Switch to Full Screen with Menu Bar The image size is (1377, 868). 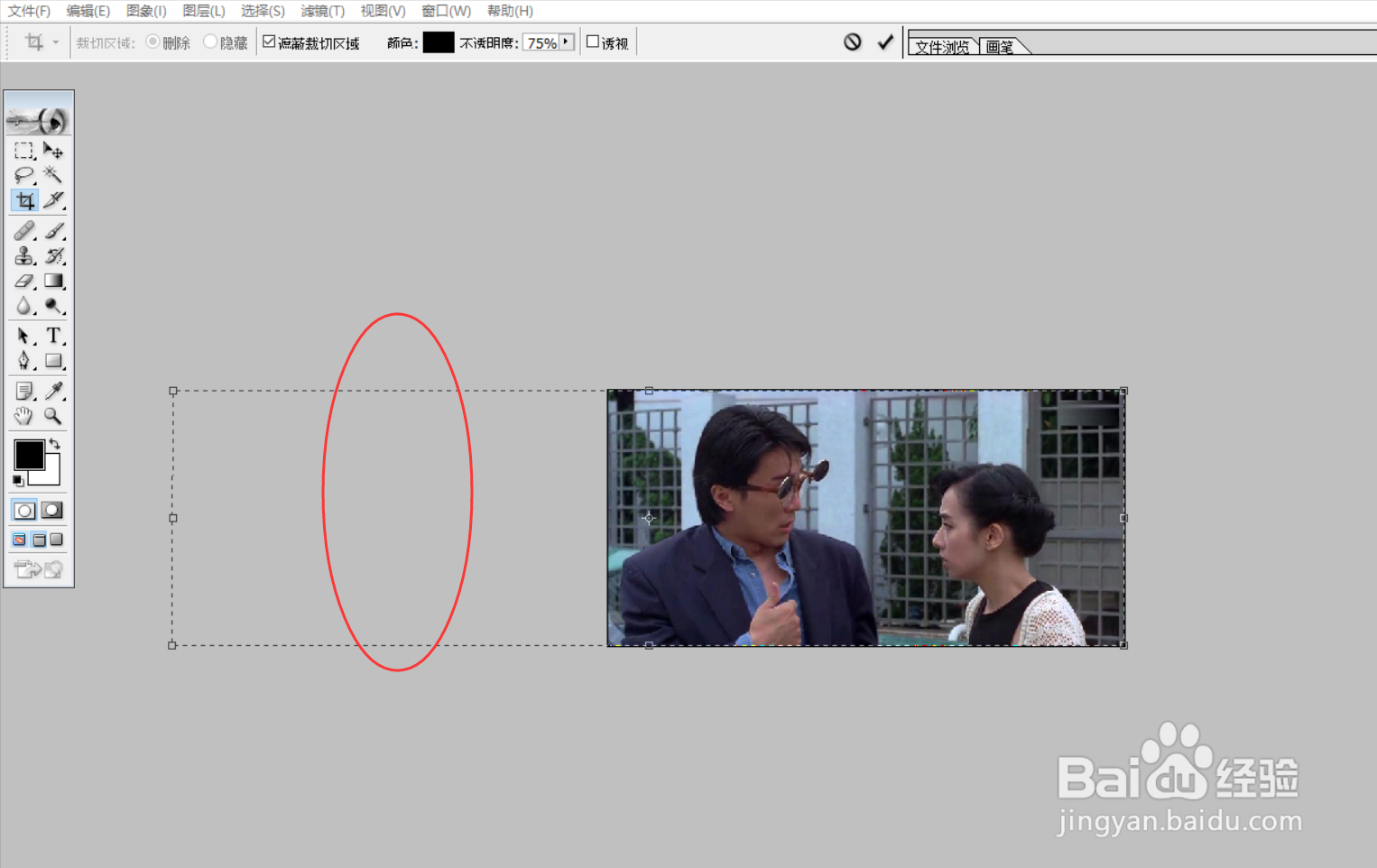[x=39, y=540]
